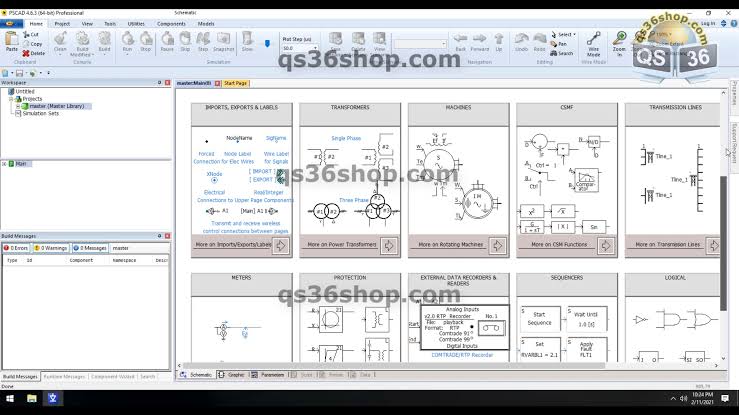Open the Windows Start menu
Image resolution: width=739 pixels, height=415 pixels.
pyautogui.click(x=9, y=399)
